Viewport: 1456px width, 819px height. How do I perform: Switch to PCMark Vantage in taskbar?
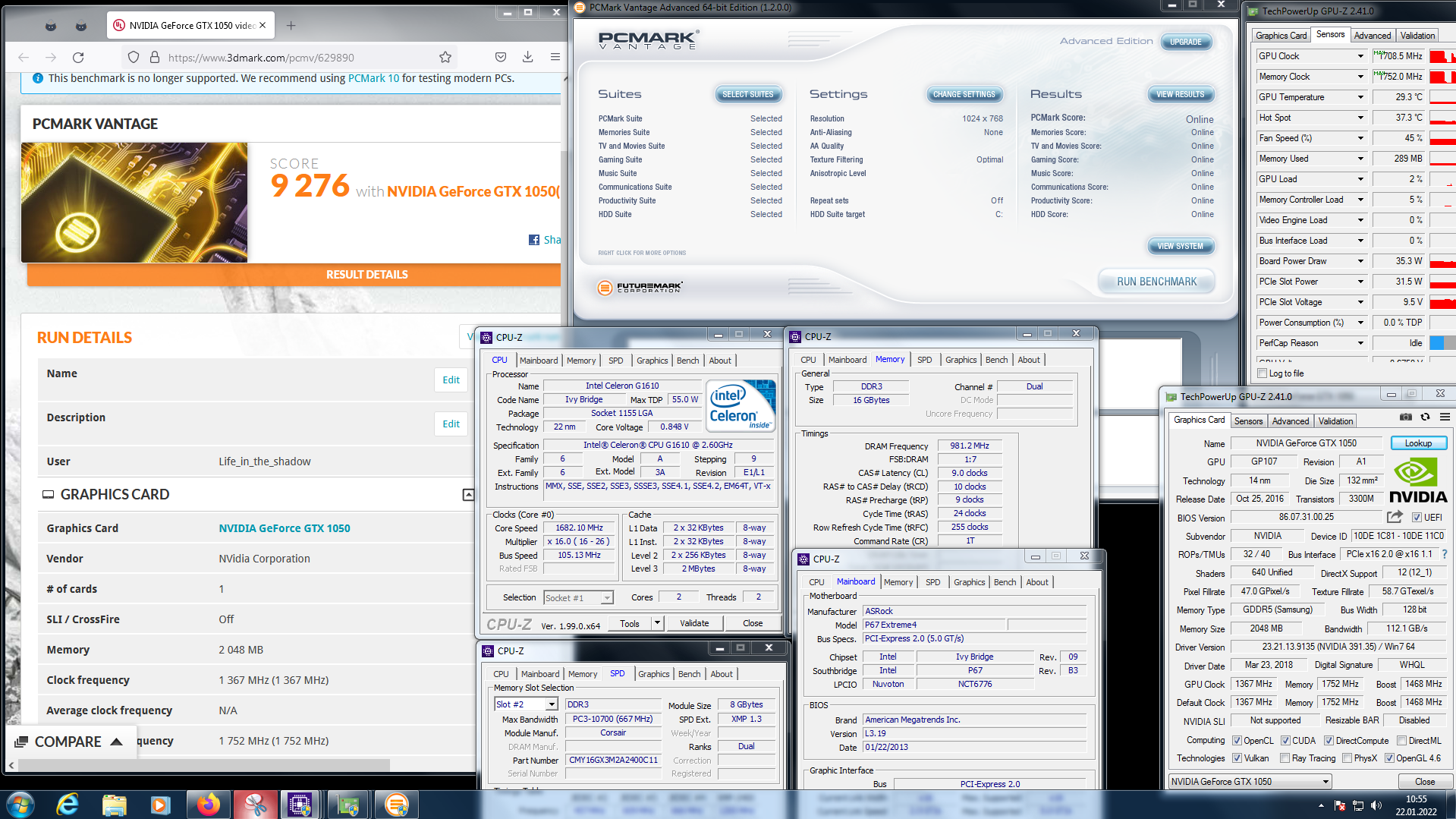pos(396,805)
